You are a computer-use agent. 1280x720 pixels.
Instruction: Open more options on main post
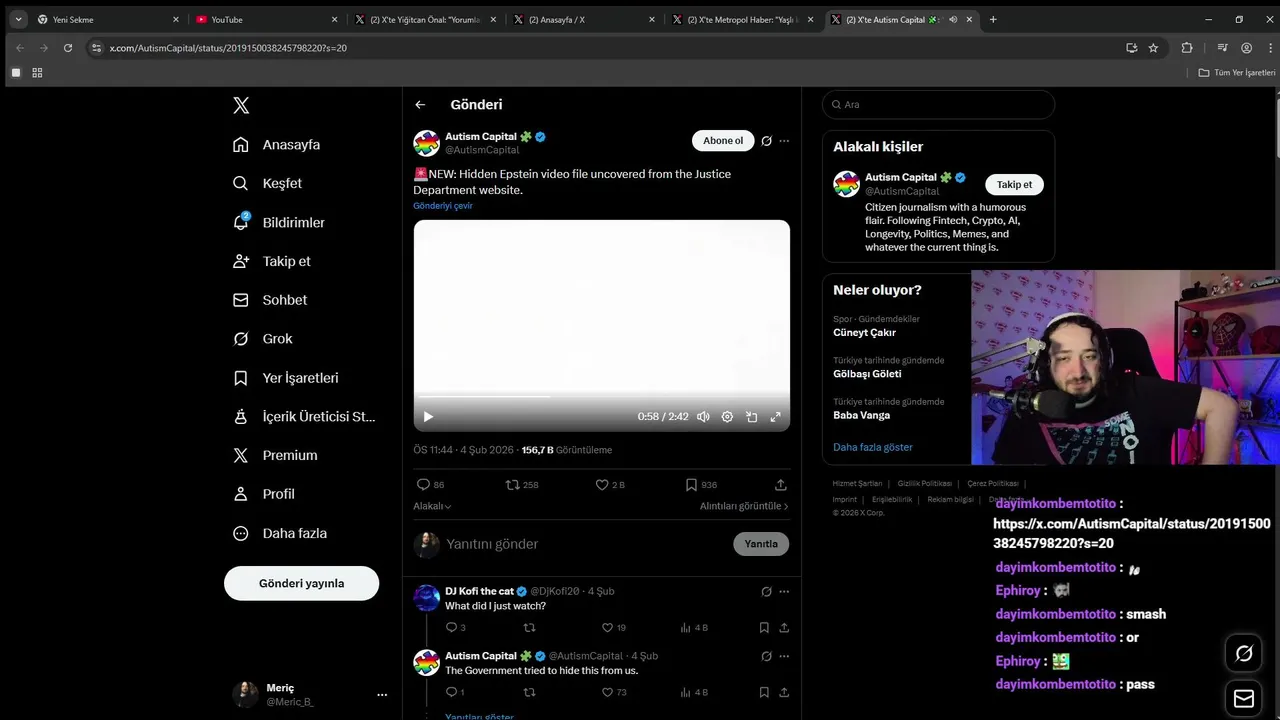pyautogui.click(x=784, y=141)
